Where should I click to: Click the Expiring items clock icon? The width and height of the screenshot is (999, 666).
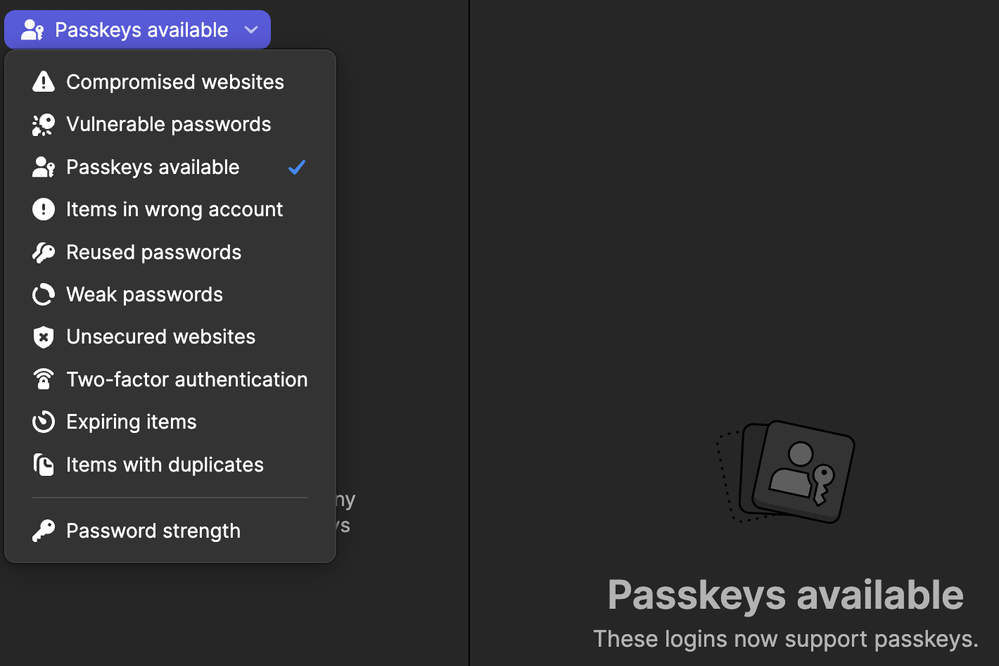tap(43, 422)
